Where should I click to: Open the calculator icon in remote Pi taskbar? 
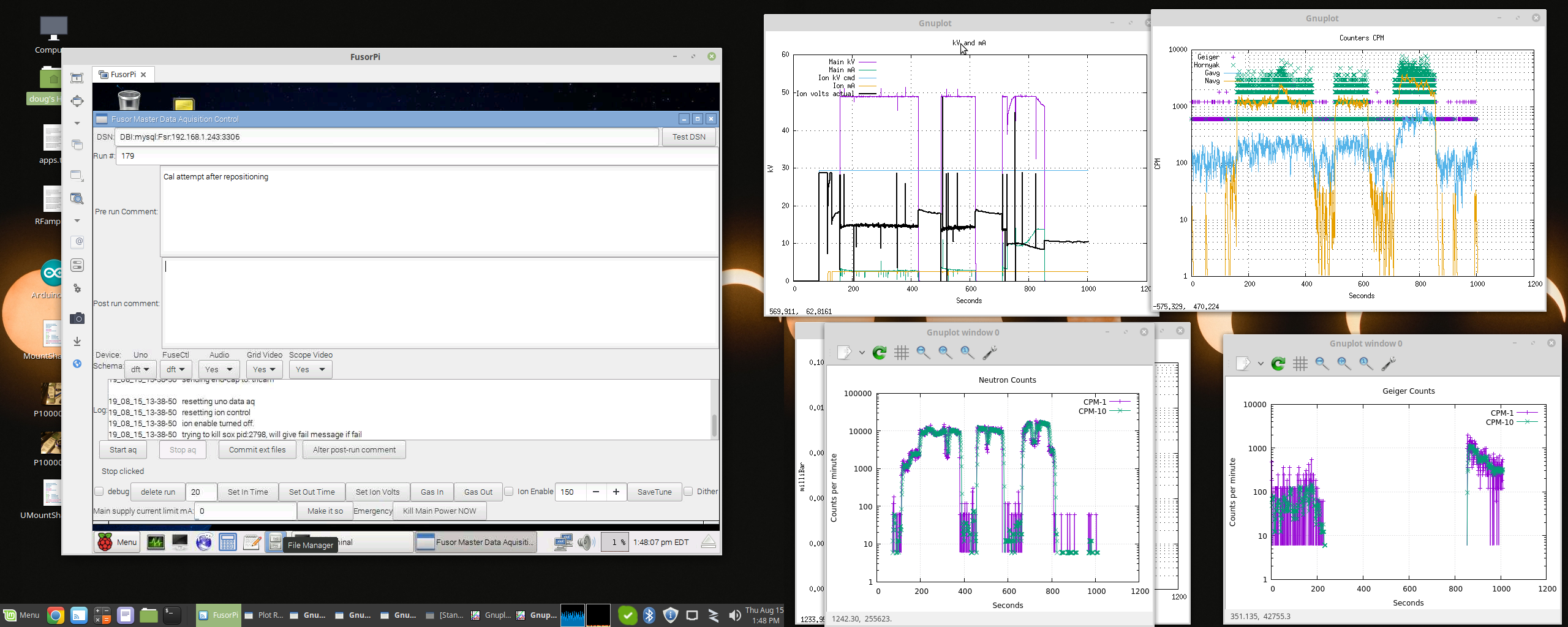click(x=228, y=542)
